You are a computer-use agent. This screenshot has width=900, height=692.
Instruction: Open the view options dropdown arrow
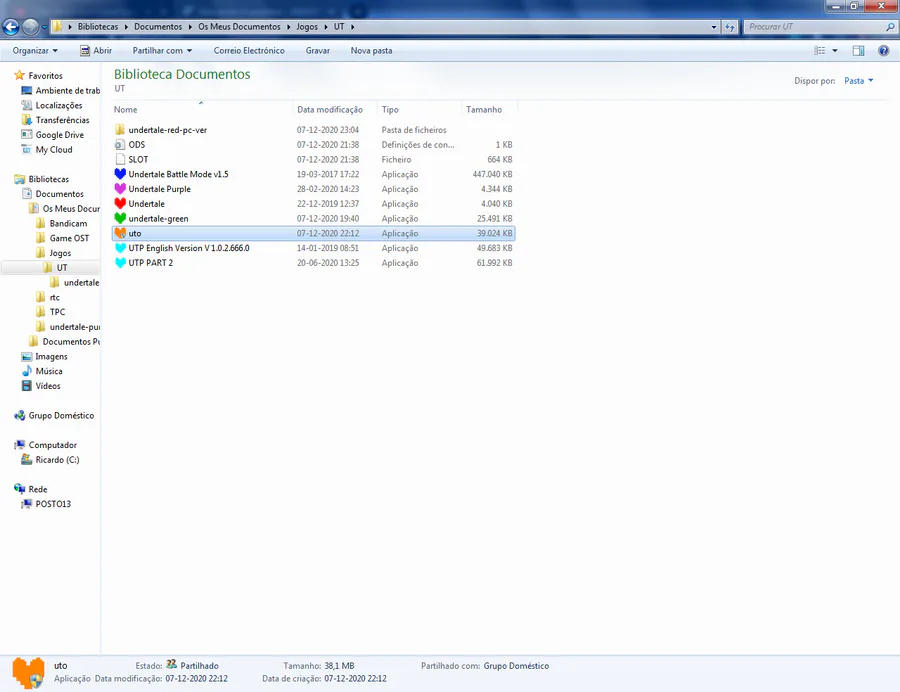[835, 50]
